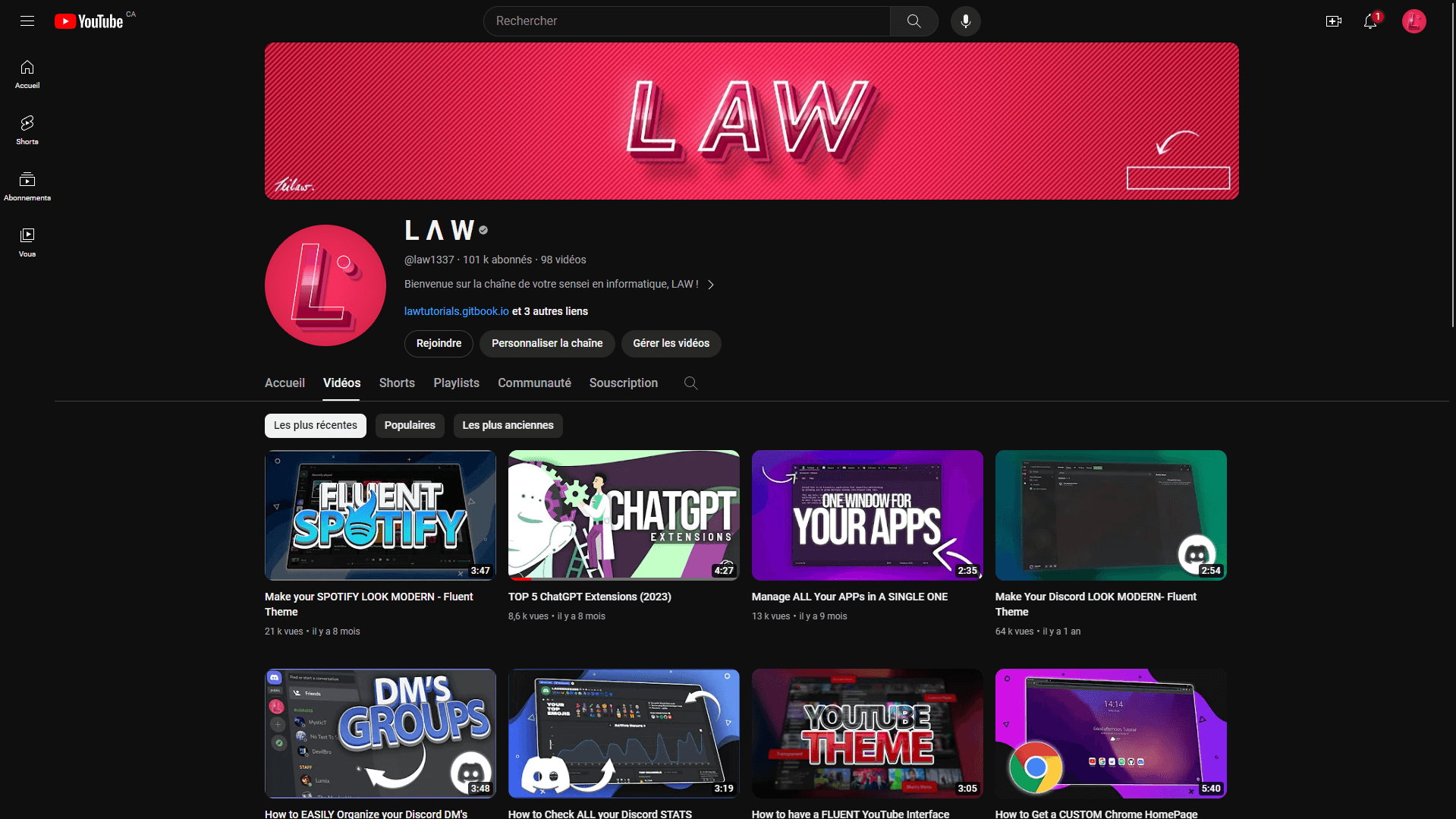The image size is (1456, 819).
Task: Click Personnaliser la chaîne button
Action: 547,344
